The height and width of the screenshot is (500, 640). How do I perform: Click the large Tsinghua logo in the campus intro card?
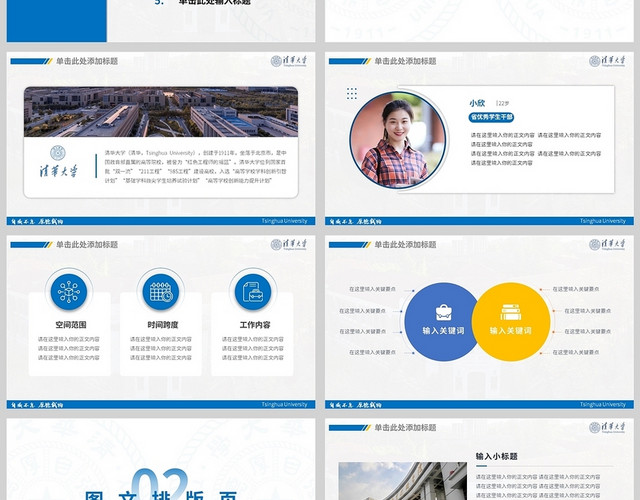click(x=58, y=162)
